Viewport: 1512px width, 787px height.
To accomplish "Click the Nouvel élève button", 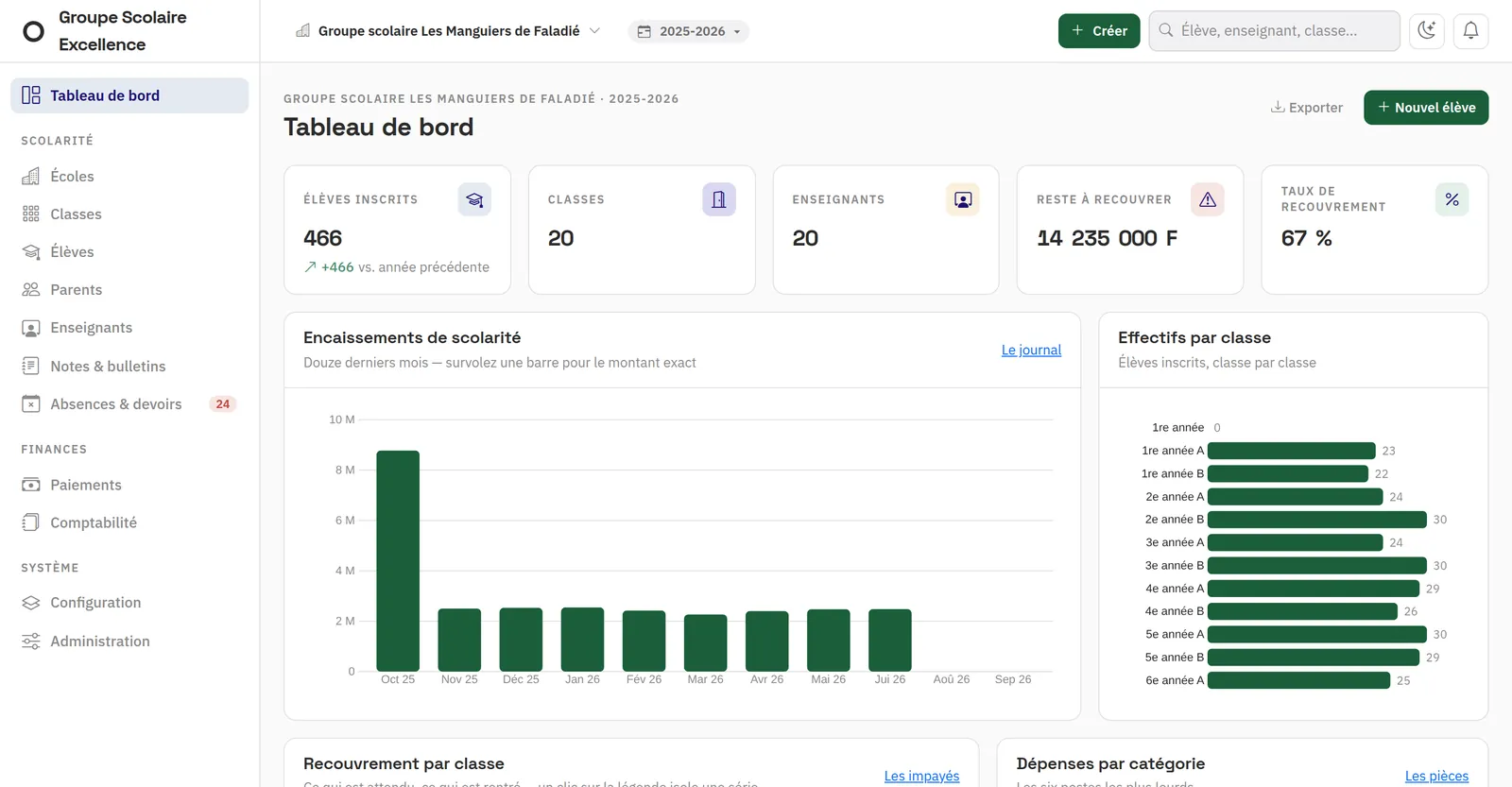I will (x=1426, y=108).
